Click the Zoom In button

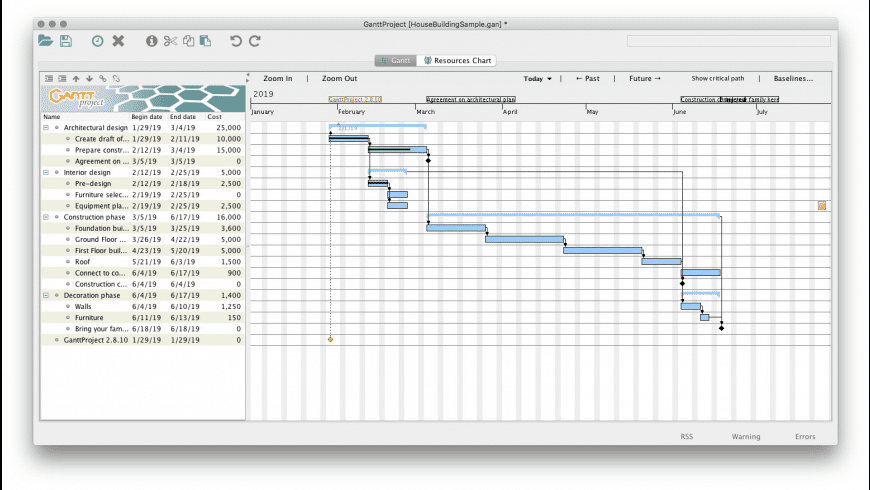pyautogui.click(x=277, y=78)
